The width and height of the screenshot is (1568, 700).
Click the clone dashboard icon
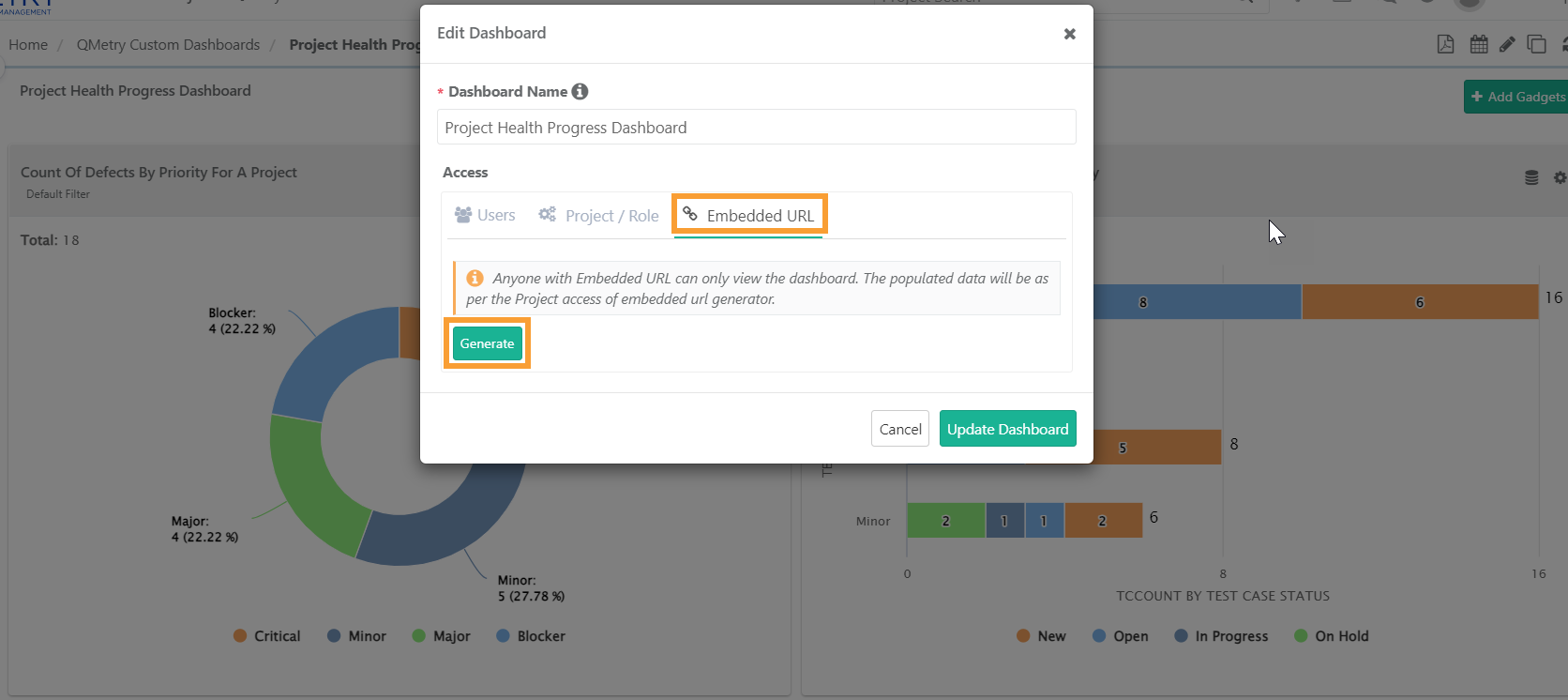click(x=1536, y=44)
